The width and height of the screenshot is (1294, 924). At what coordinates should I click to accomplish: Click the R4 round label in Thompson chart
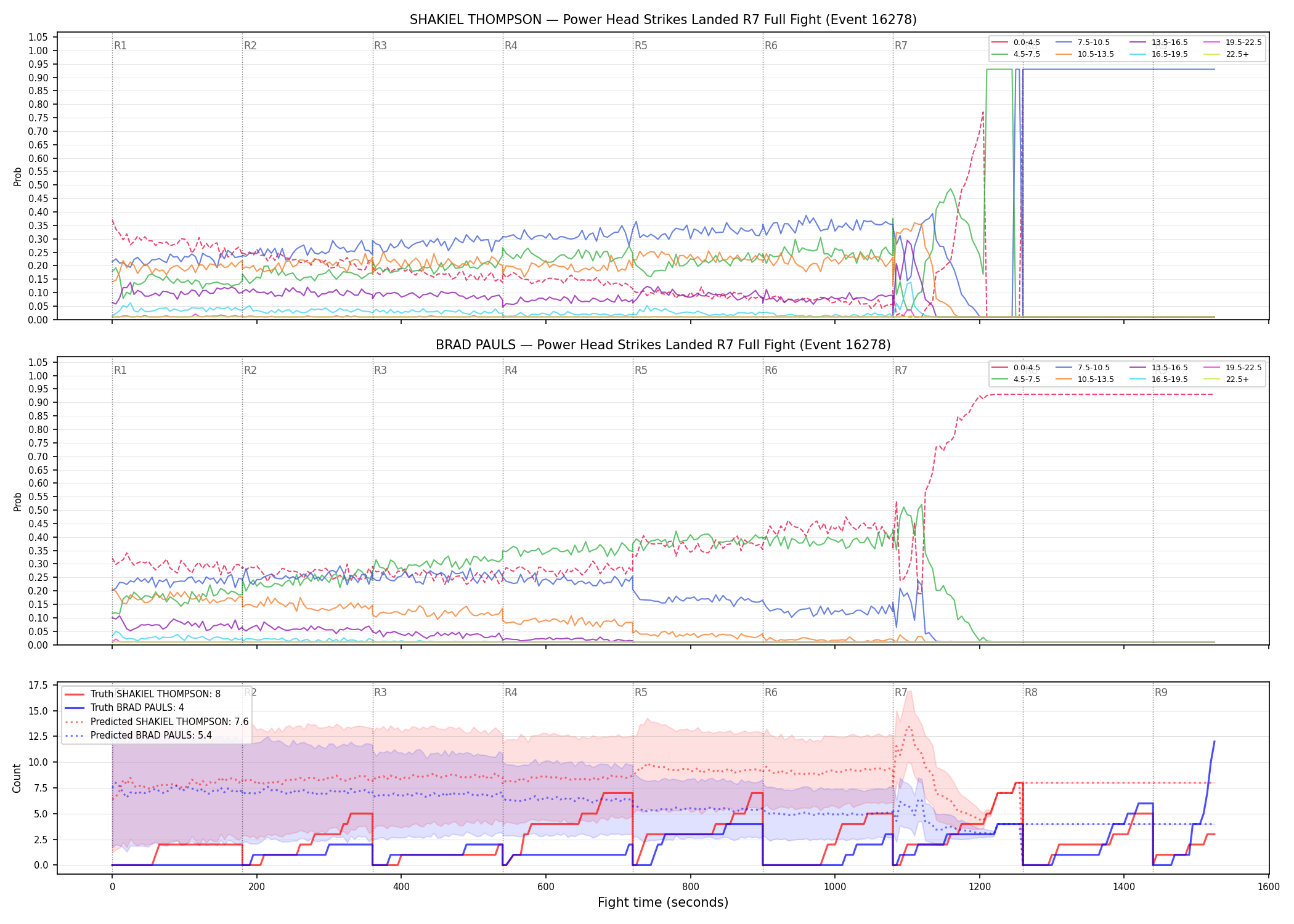click(511, 46)
